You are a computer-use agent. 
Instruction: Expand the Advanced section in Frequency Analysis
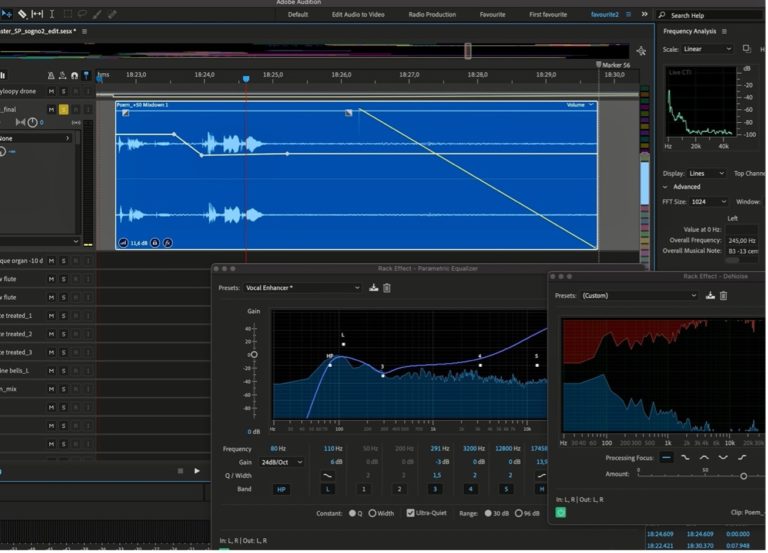667,187
